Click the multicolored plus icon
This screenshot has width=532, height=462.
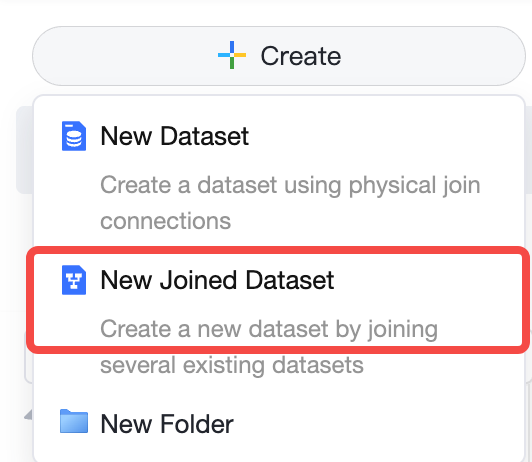tap(232, 55)
